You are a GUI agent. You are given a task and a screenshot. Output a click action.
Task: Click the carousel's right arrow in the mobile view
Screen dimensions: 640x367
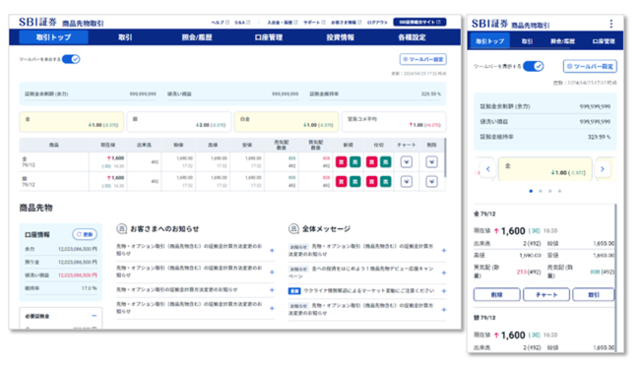tap(602, 169)
